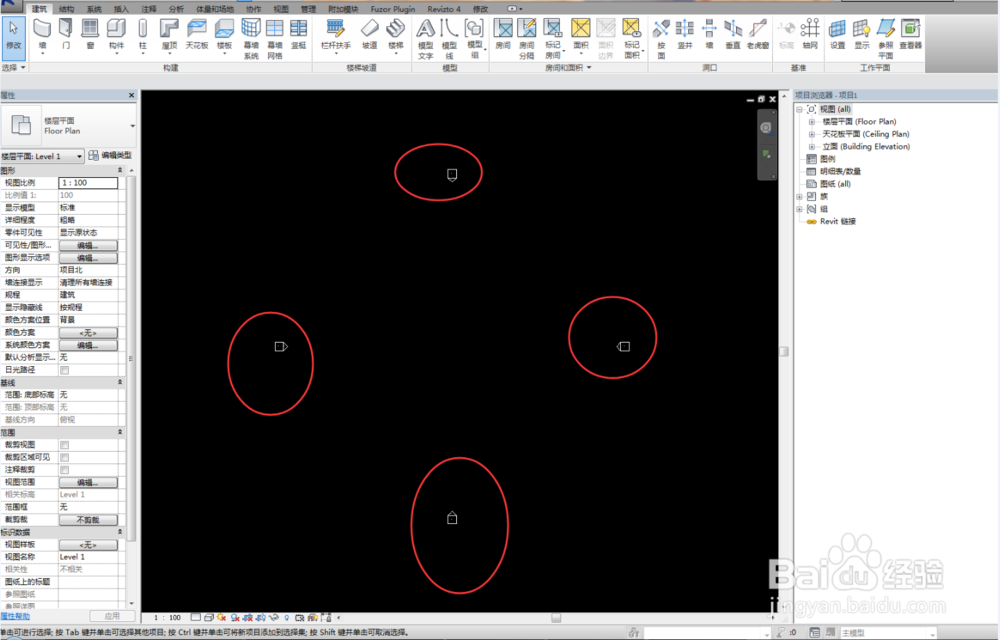The height and width of the screenshot is (640, 1000).
Task: Click 编辑 button for 视图范围
Action: point(88,483)
